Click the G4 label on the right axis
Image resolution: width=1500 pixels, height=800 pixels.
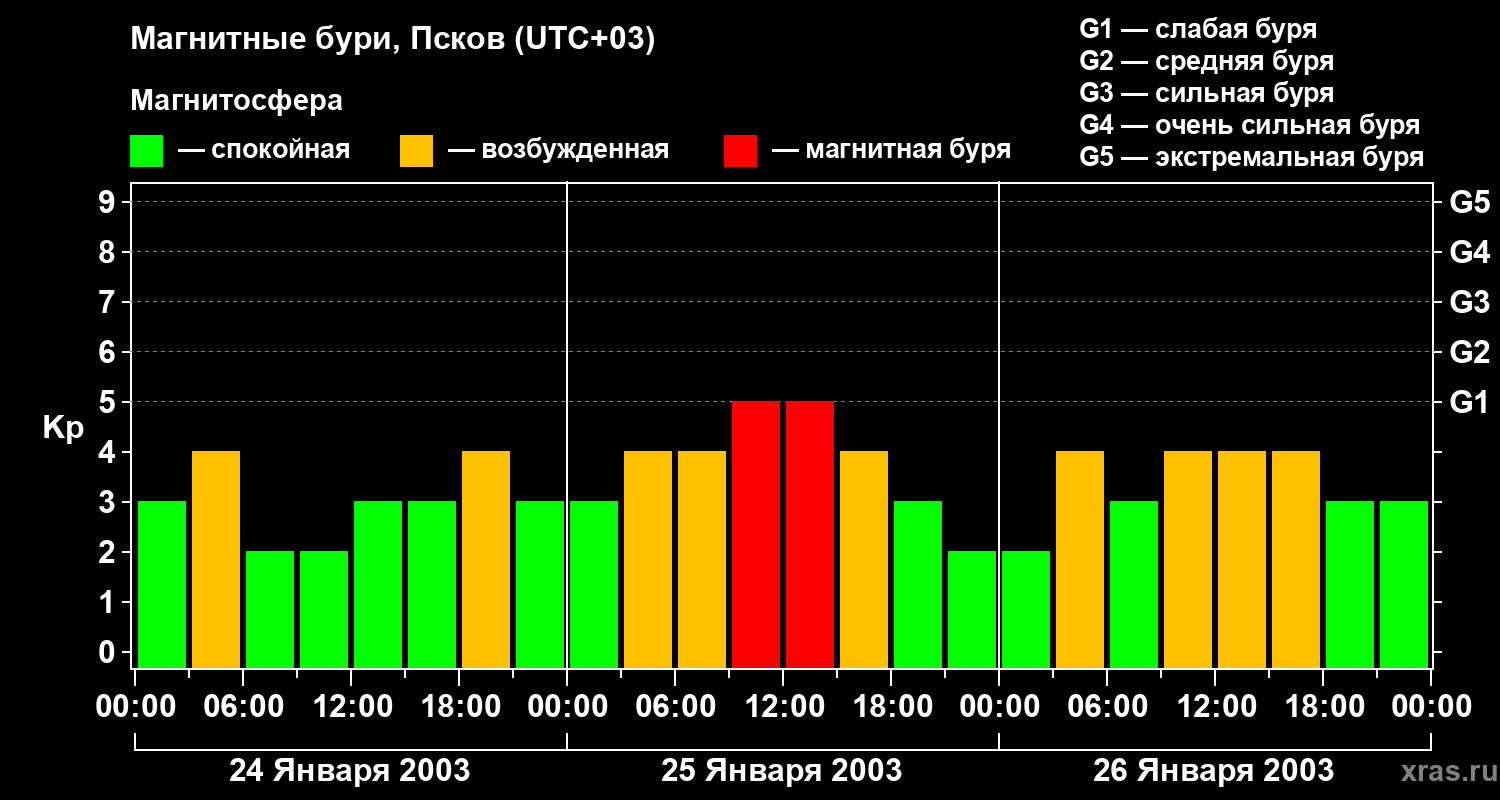coord(1469,252)
